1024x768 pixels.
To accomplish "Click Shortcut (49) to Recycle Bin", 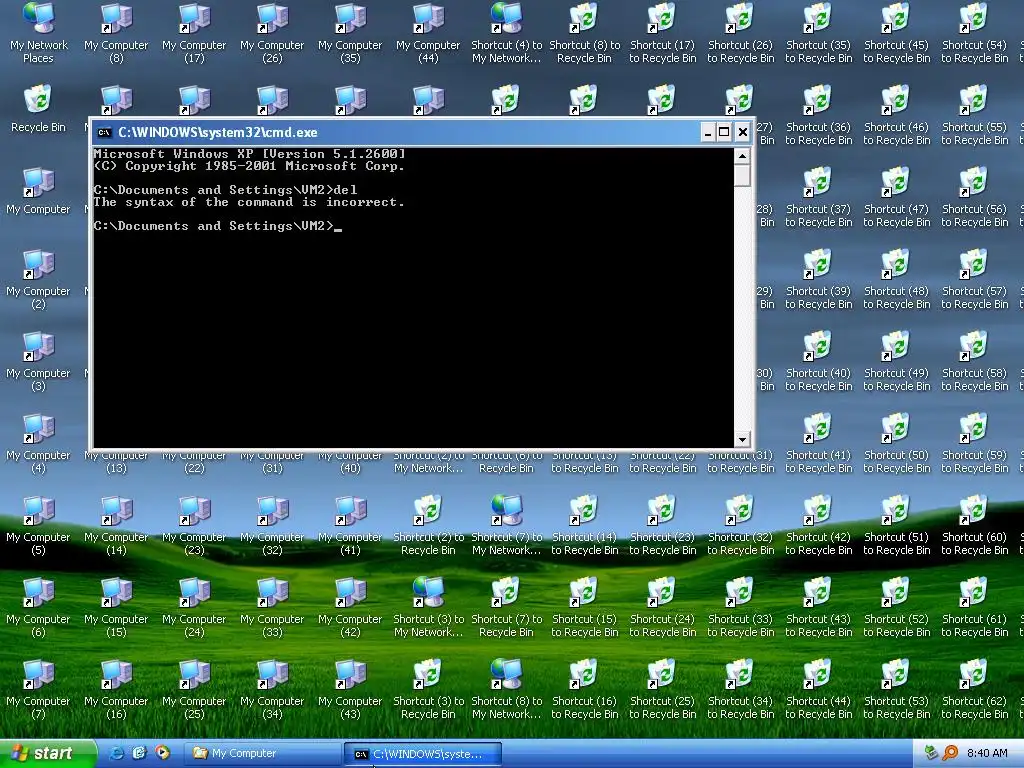I will (x=897, y=361).
